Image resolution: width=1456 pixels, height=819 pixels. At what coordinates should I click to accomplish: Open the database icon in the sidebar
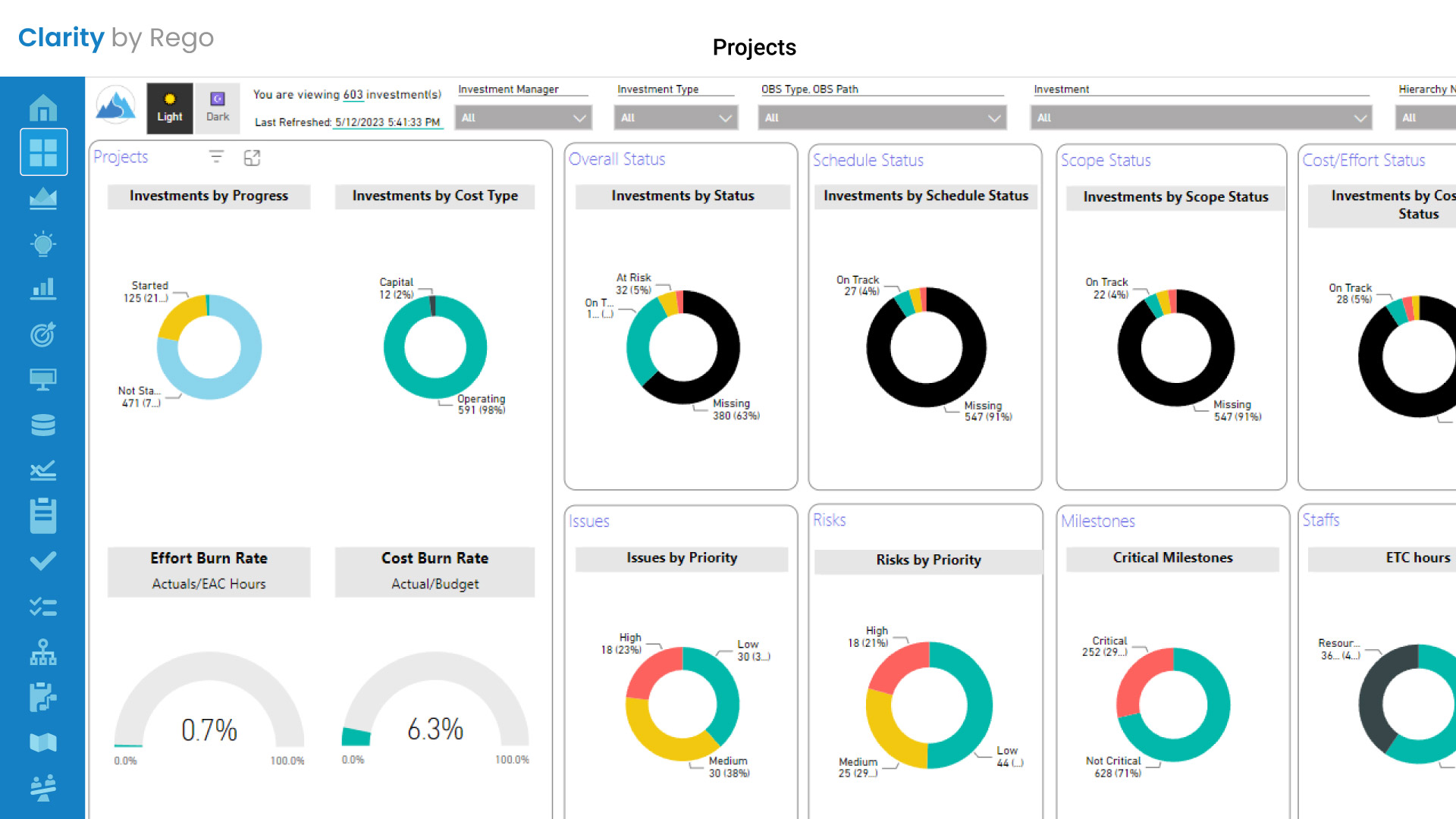click(43, 425)
